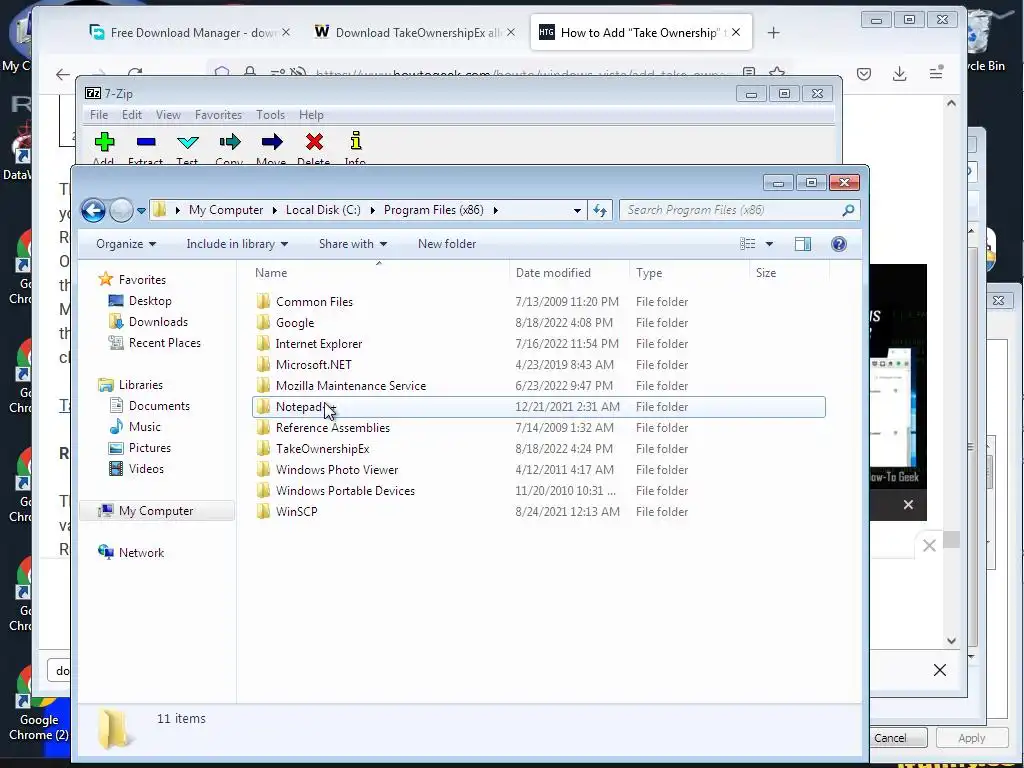
Task: Click the browser page scrollbar down arrow
Action: (952, 641)
